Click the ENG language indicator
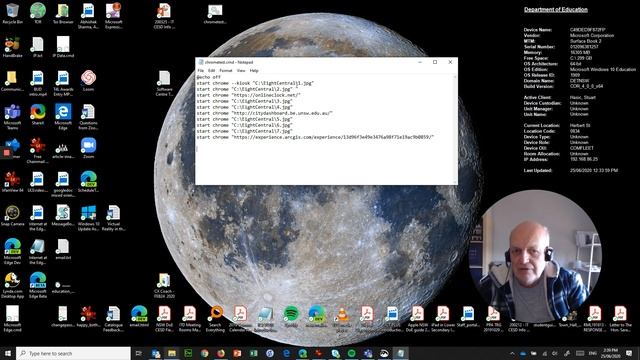This screenshot has width=640, height=360. pyautogui.click(x=593, y=353)
